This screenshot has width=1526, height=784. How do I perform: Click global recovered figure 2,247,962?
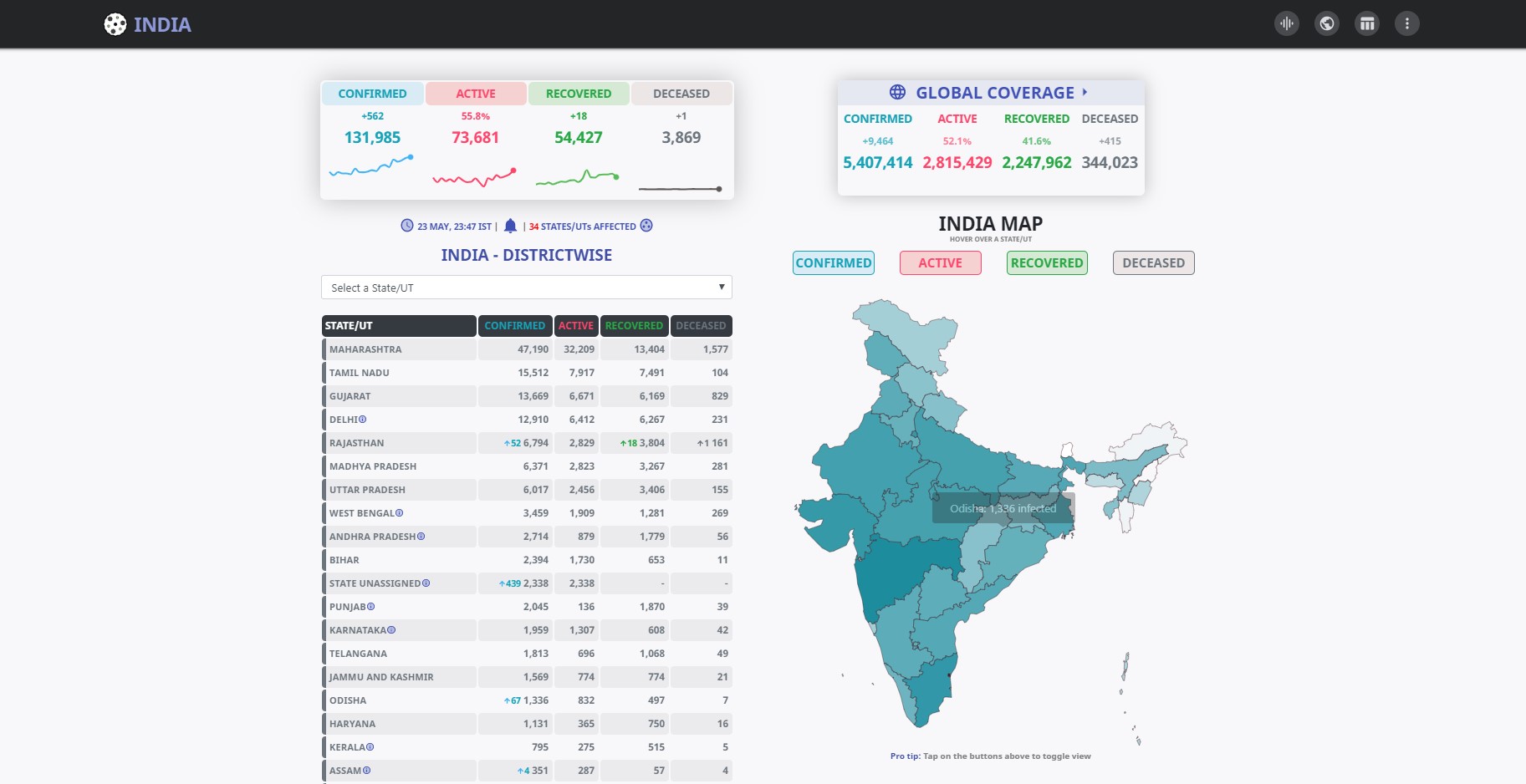(x=1037, y=162)
